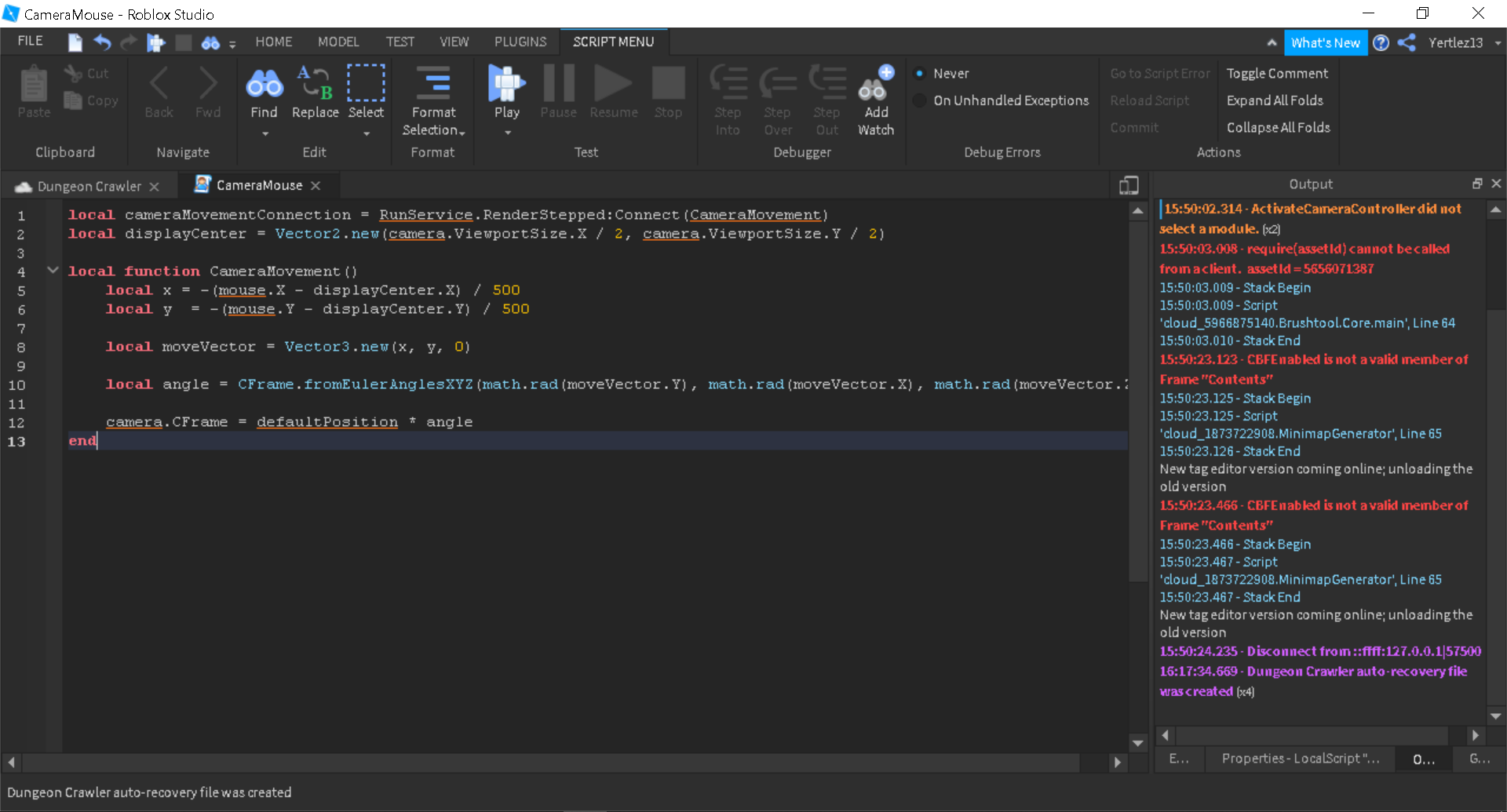
Task: Select On Unhandled Exceptions radio button
Action: point(920,100)
